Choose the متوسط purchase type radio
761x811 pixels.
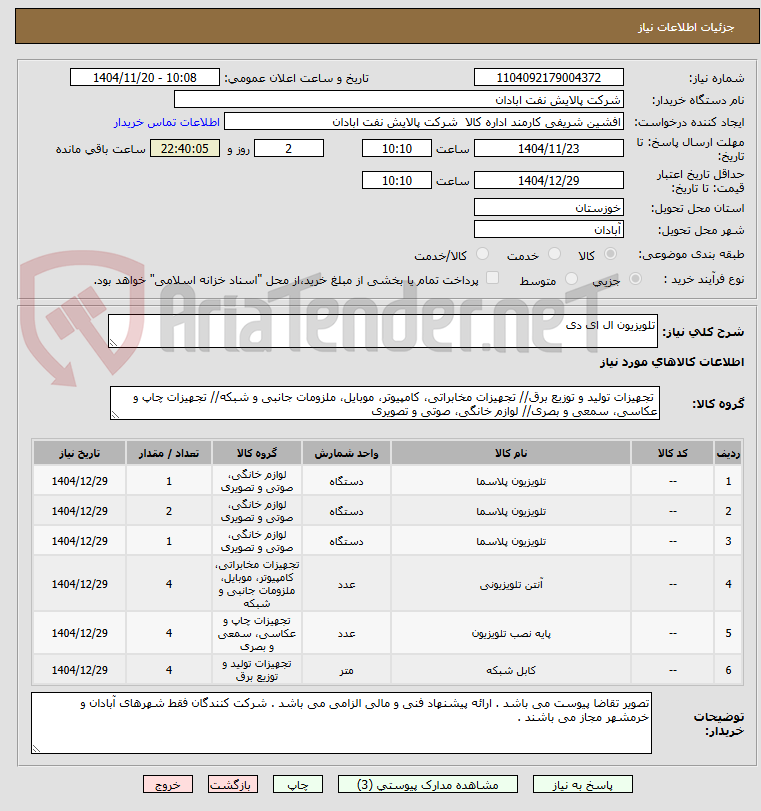click(571, 279)
